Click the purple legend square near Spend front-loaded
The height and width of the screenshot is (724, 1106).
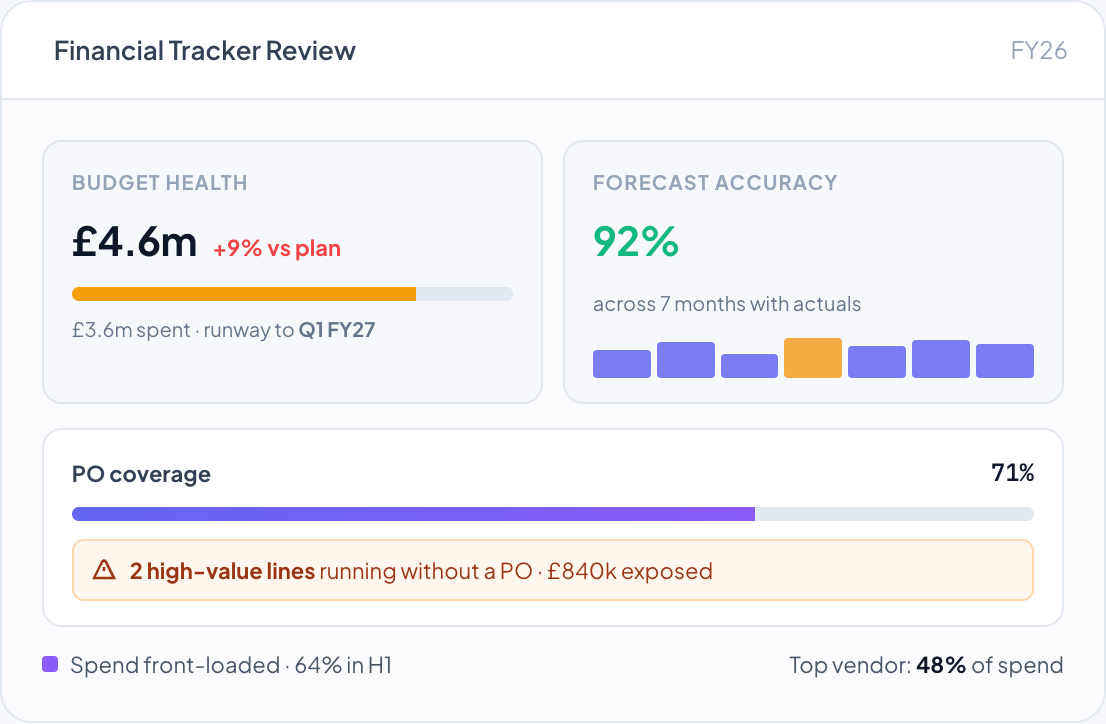coord(50,664)
